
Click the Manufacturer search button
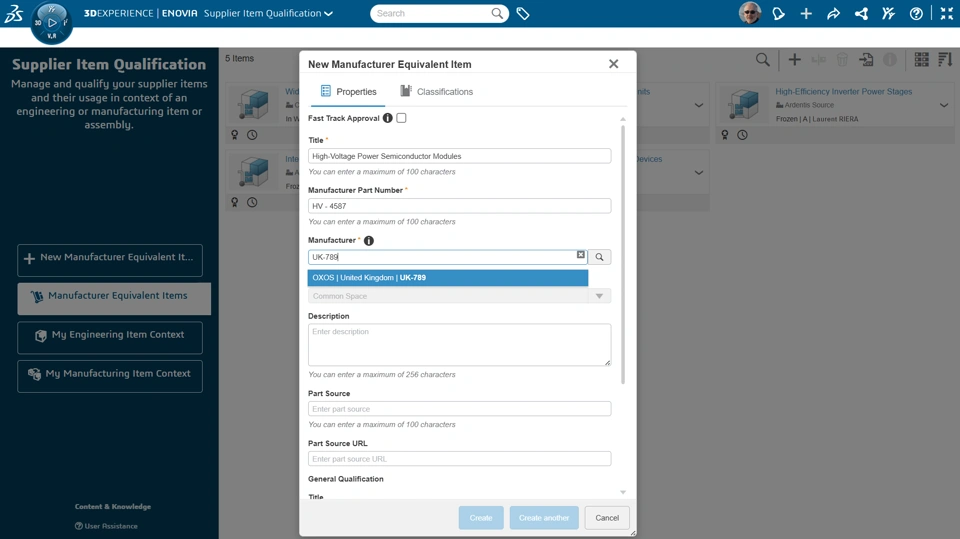point(599,257)
